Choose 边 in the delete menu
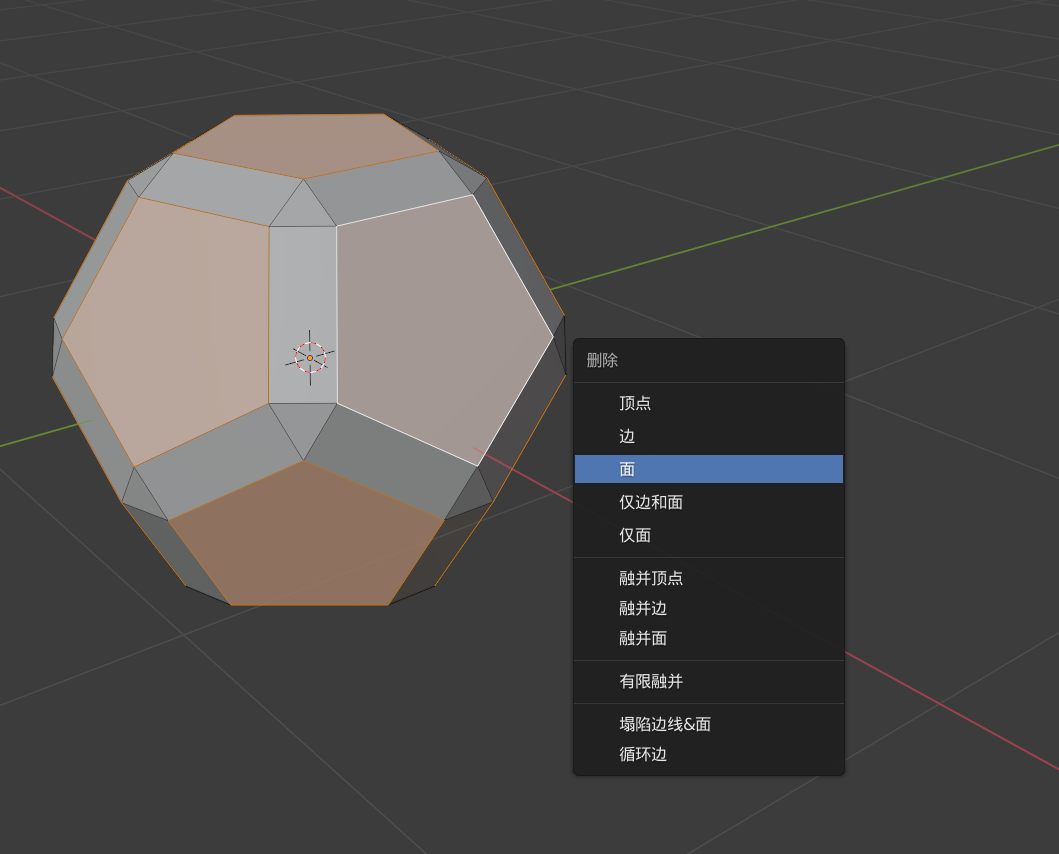Image resolution: width=1059 pixels, height=854 pixels. 708,436
